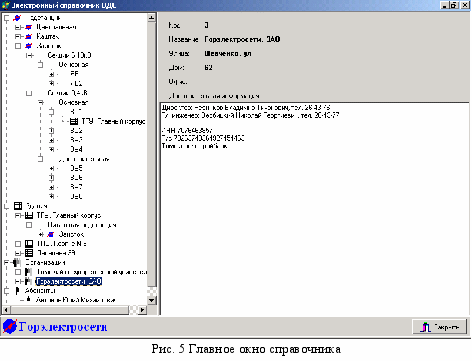Select "Горэлектросети, ЗАО" in the tree

(x=69, y=281)
